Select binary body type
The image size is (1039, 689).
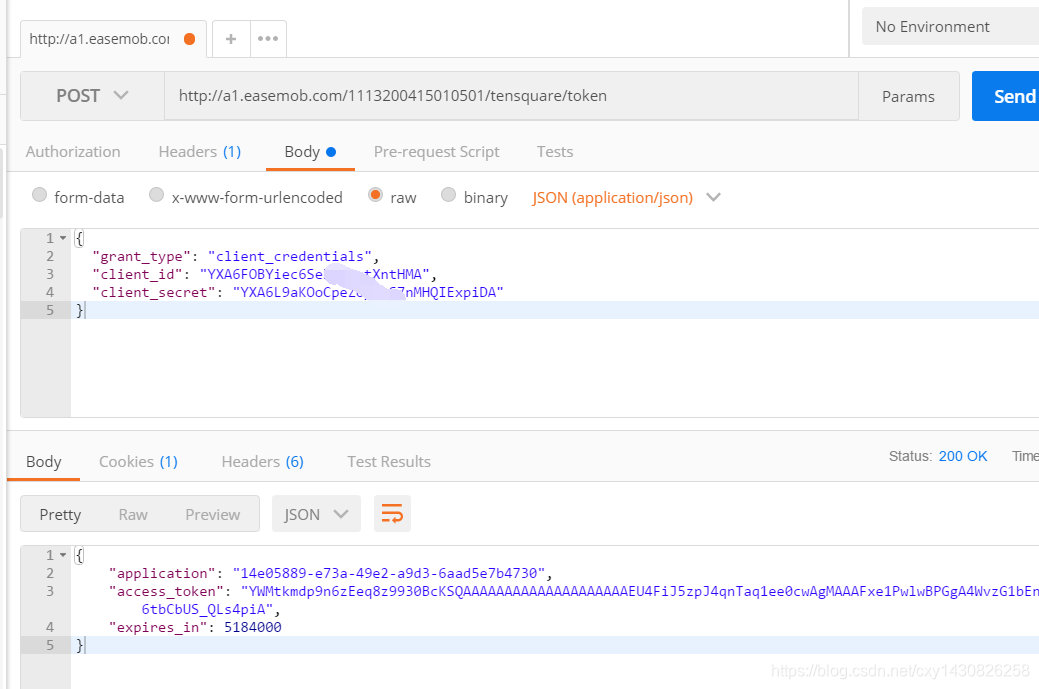(449, 195)
